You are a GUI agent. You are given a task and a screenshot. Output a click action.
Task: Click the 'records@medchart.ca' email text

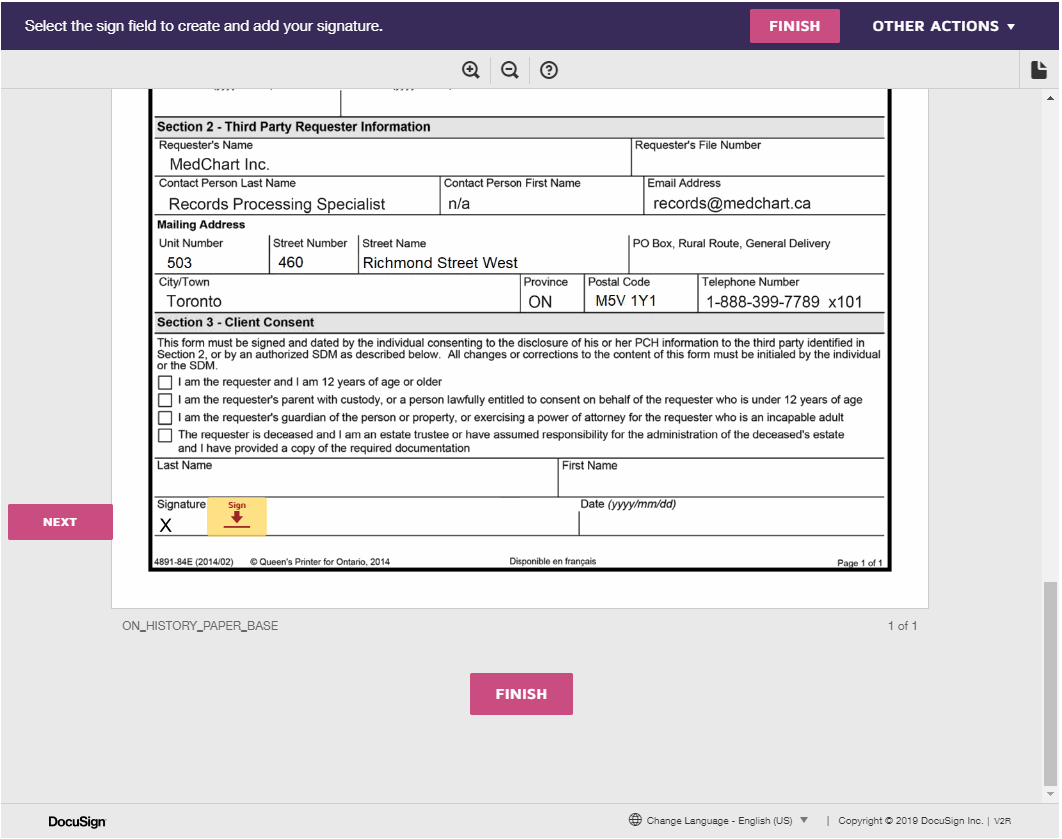[731, 203]
